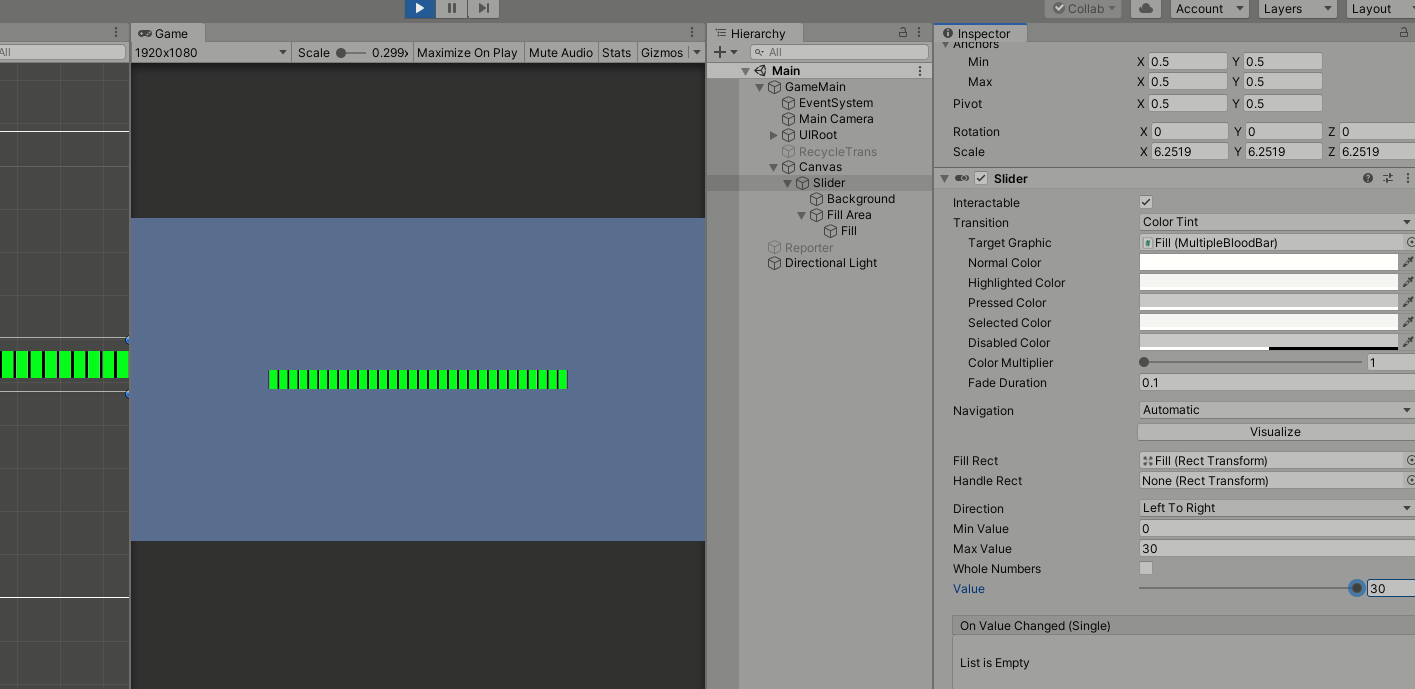Viewport: 1415px width, 689px height.
Task: Open the Transition dropdown showing Color Tint
Action: (1275, 222)
